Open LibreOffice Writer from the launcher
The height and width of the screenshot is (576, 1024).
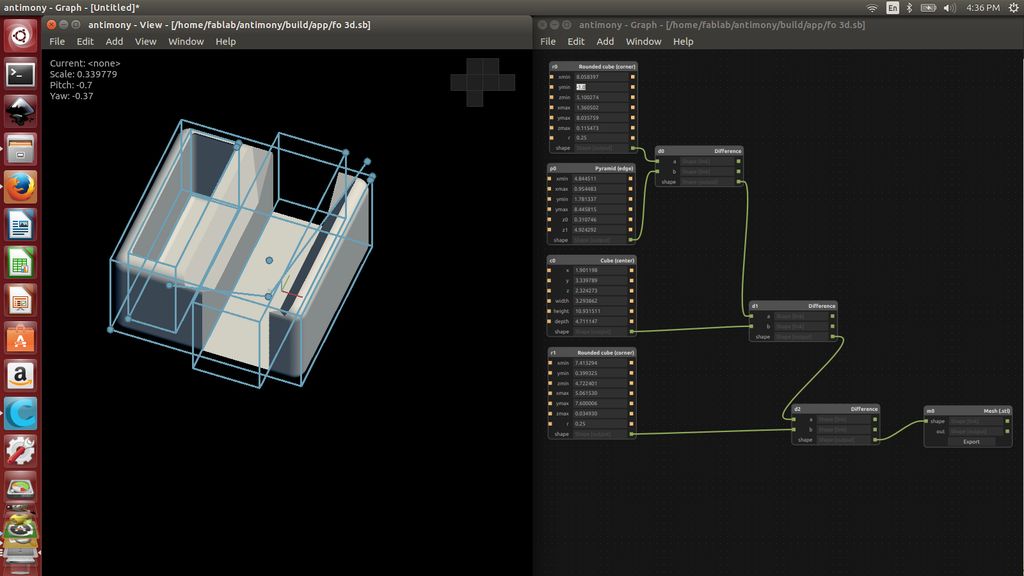(21, 225)
